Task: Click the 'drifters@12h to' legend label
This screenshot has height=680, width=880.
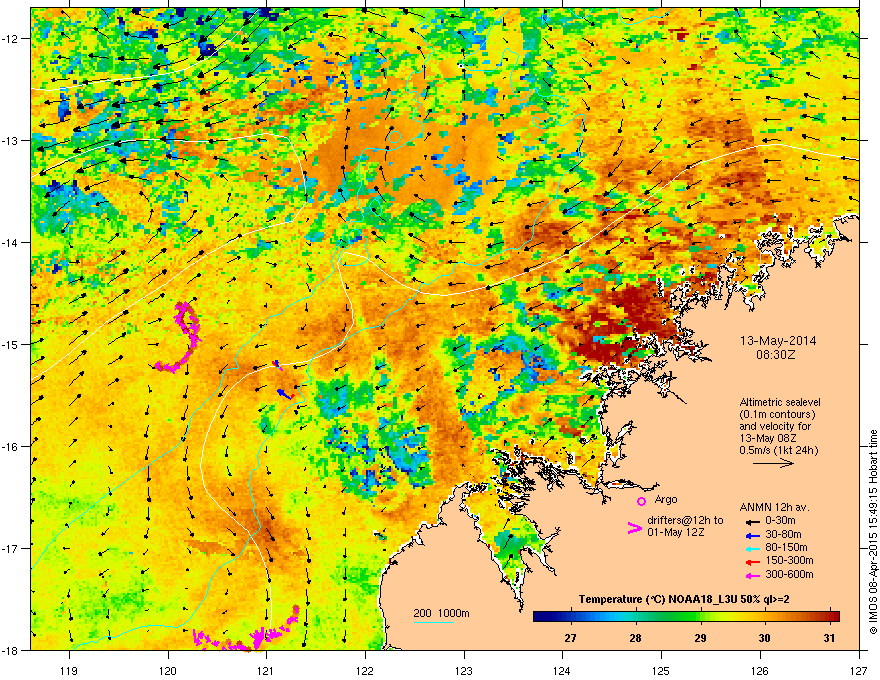Action: 685,521
